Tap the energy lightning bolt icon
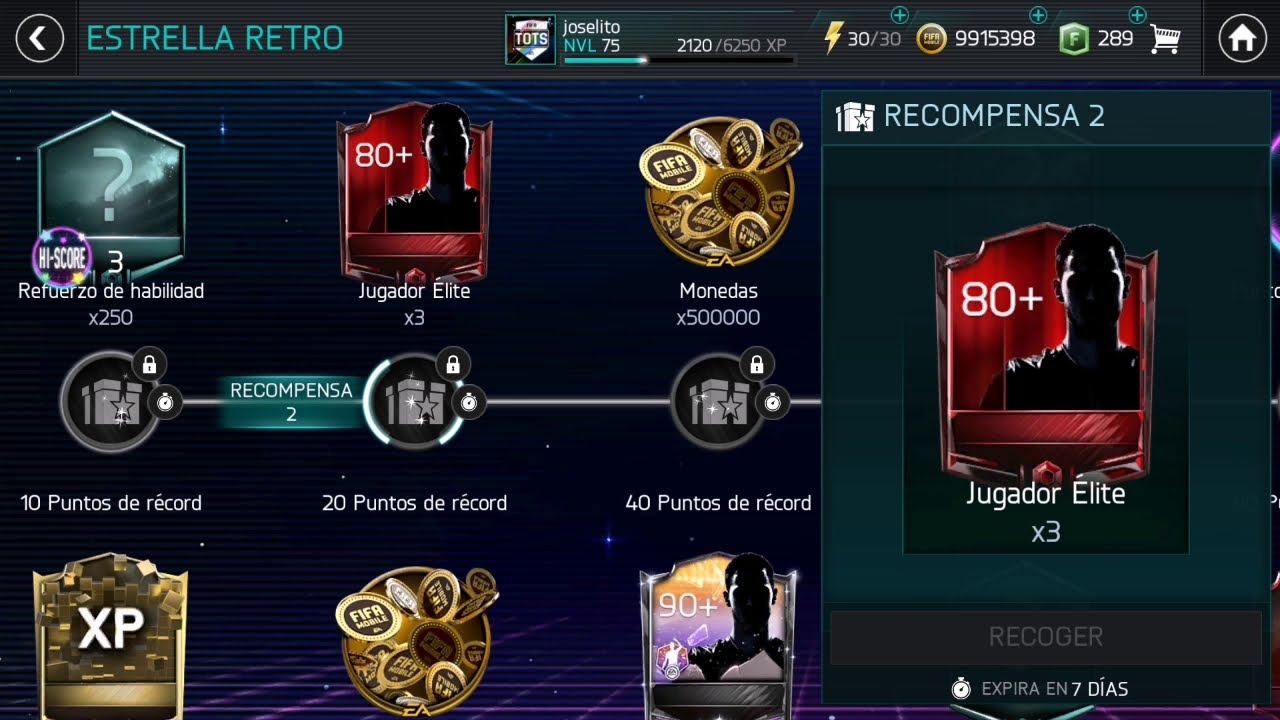 (832, 39)
